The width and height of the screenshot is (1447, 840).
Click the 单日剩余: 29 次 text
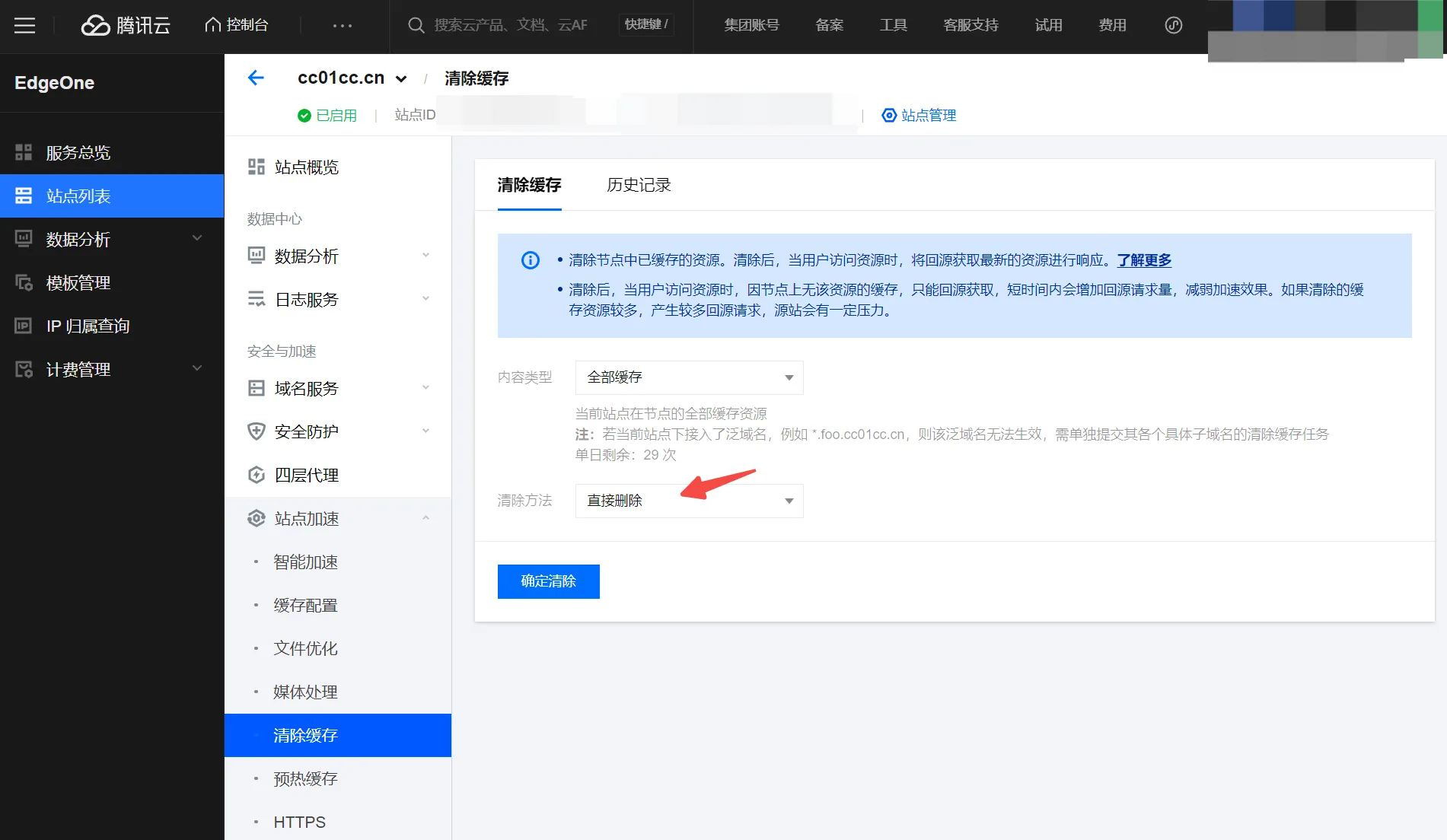[626, 455]
